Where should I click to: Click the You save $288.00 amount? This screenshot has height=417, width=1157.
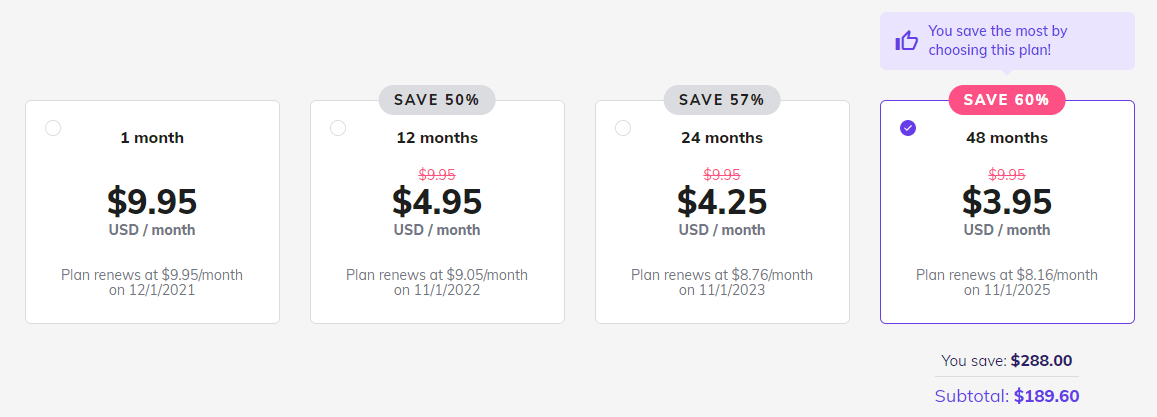(1041, 360)
